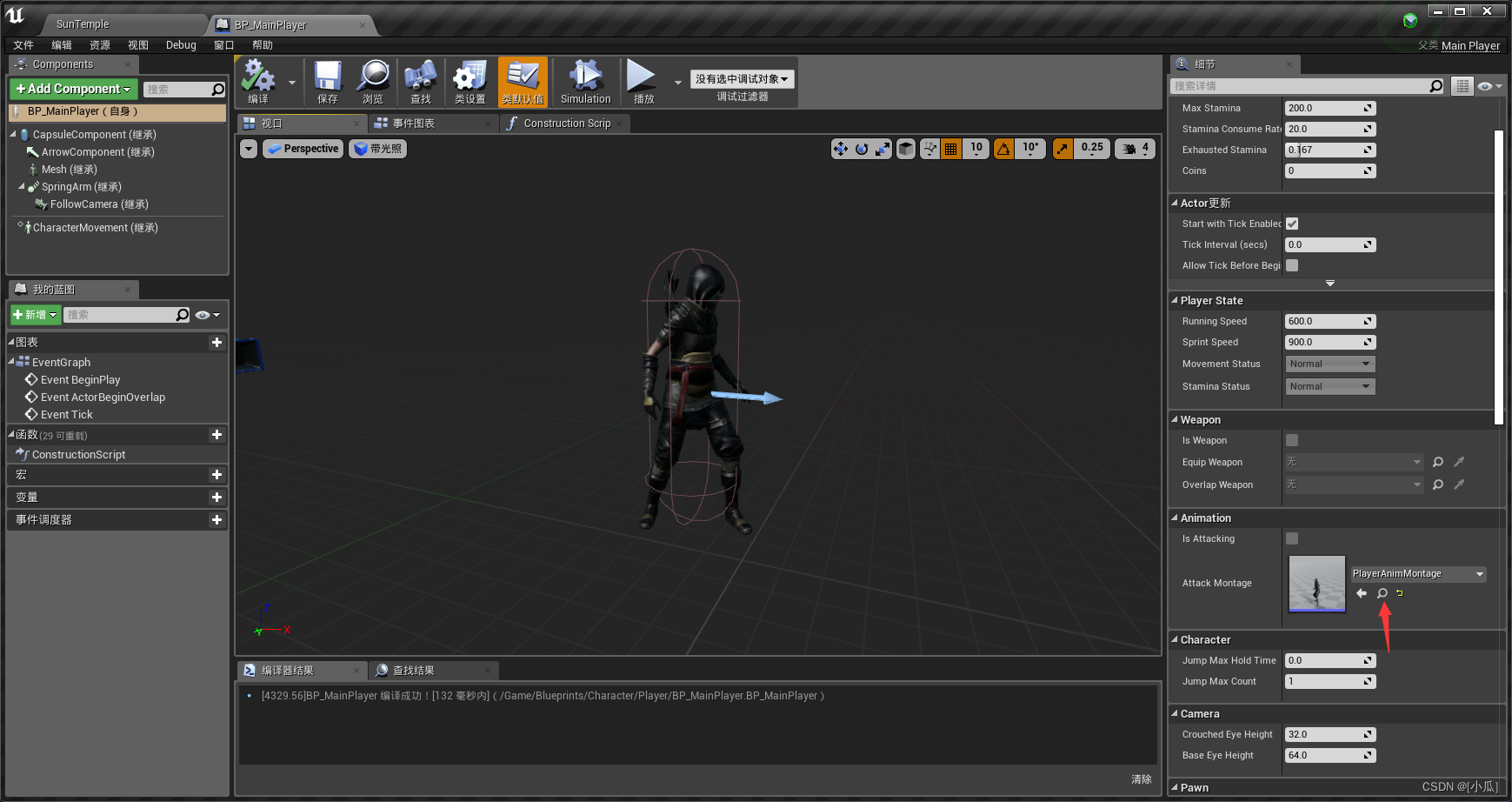Click the Add Component button
The image size is (1512, 802).
(73, 89)
